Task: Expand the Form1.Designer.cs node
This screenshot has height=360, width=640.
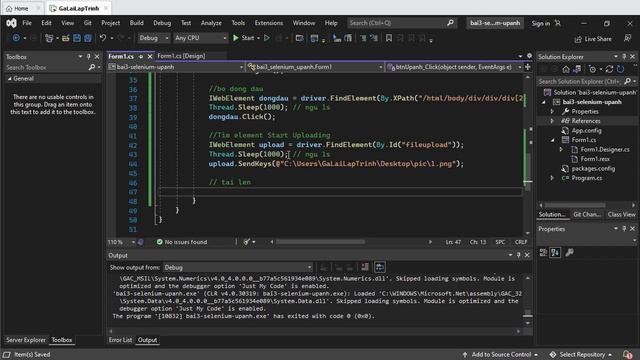Action: pos(561,149)
